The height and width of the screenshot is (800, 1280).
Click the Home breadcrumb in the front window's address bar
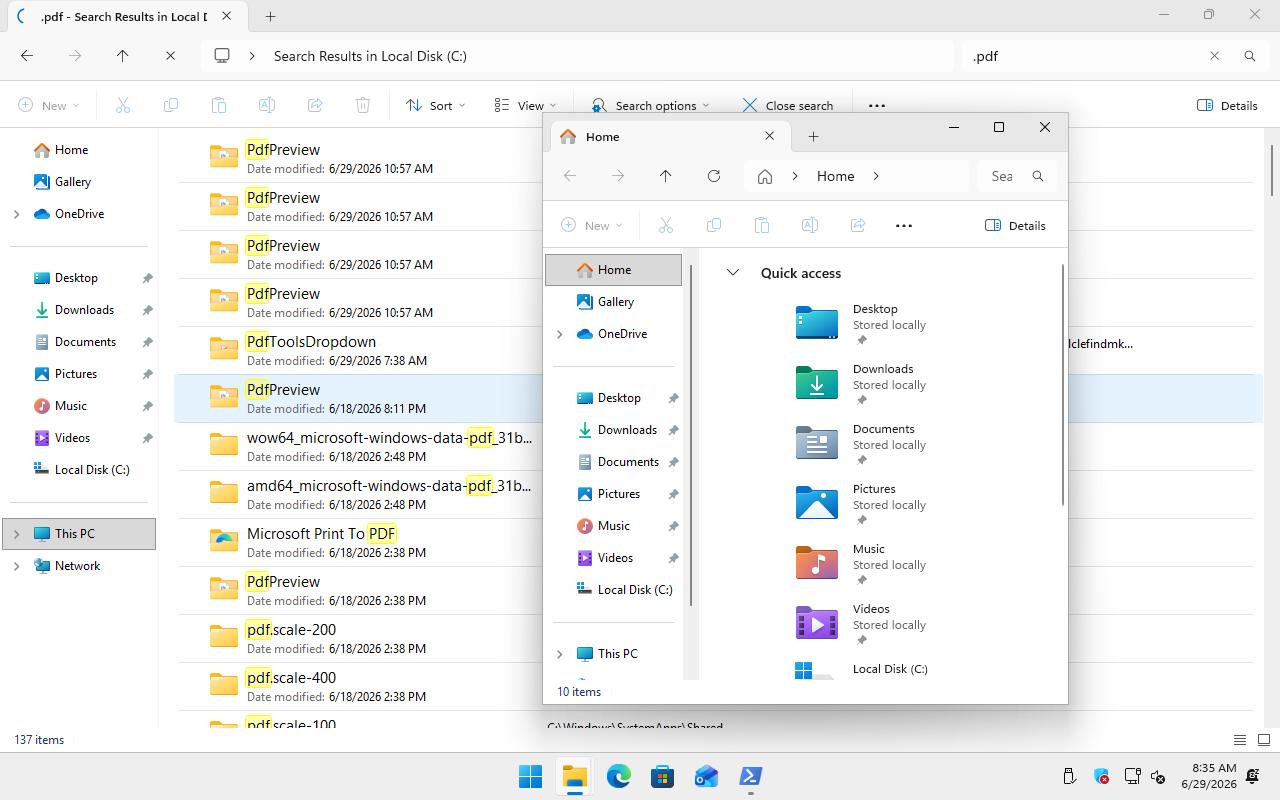(835, 176)
